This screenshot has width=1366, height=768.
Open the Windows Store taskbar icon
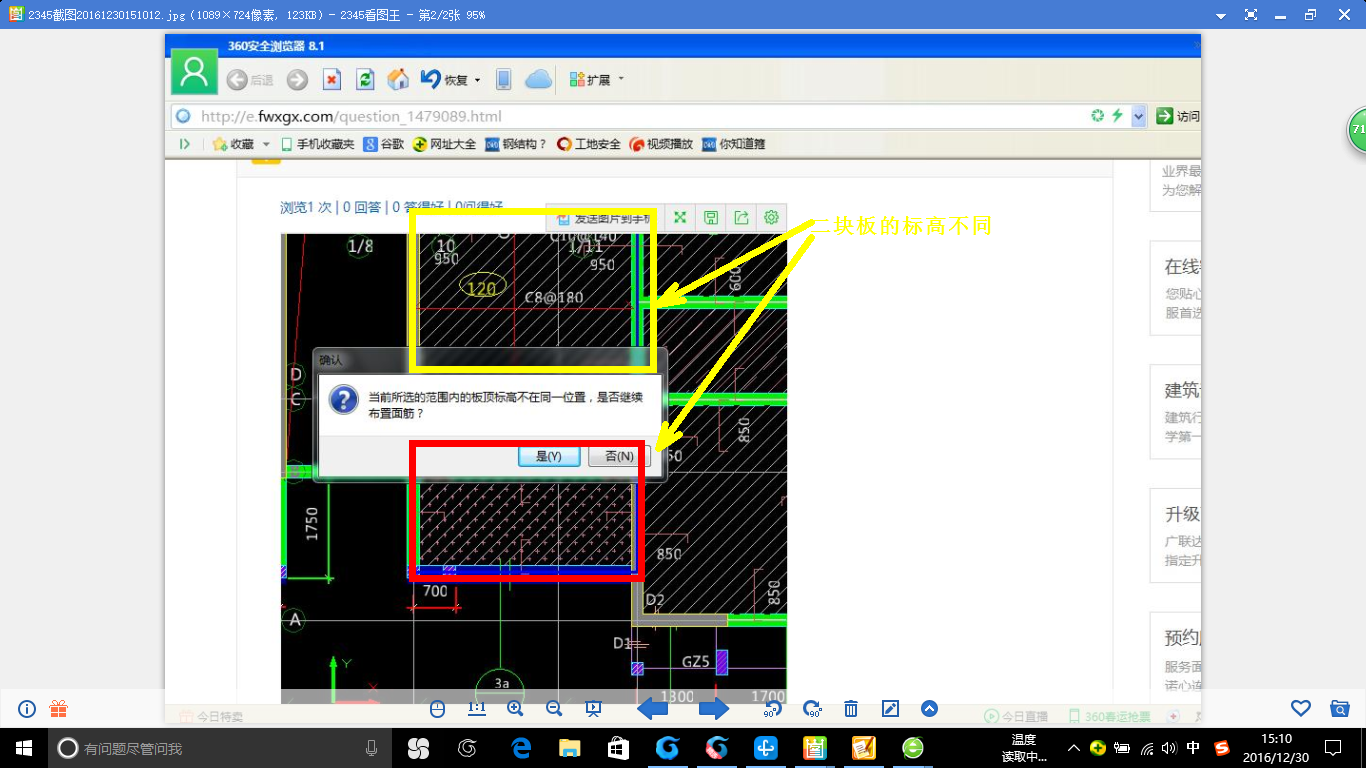pos(618,748)
